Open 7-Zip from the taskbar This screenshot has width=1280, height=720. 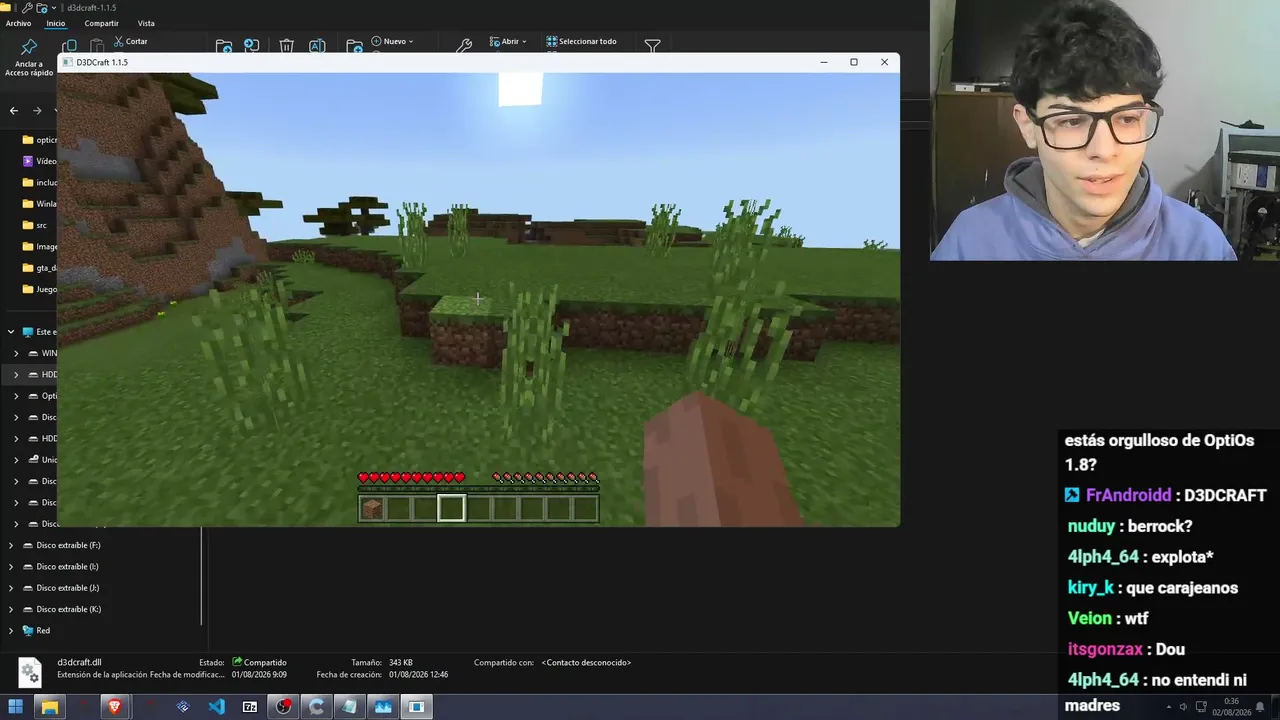(x=250, y=707)
